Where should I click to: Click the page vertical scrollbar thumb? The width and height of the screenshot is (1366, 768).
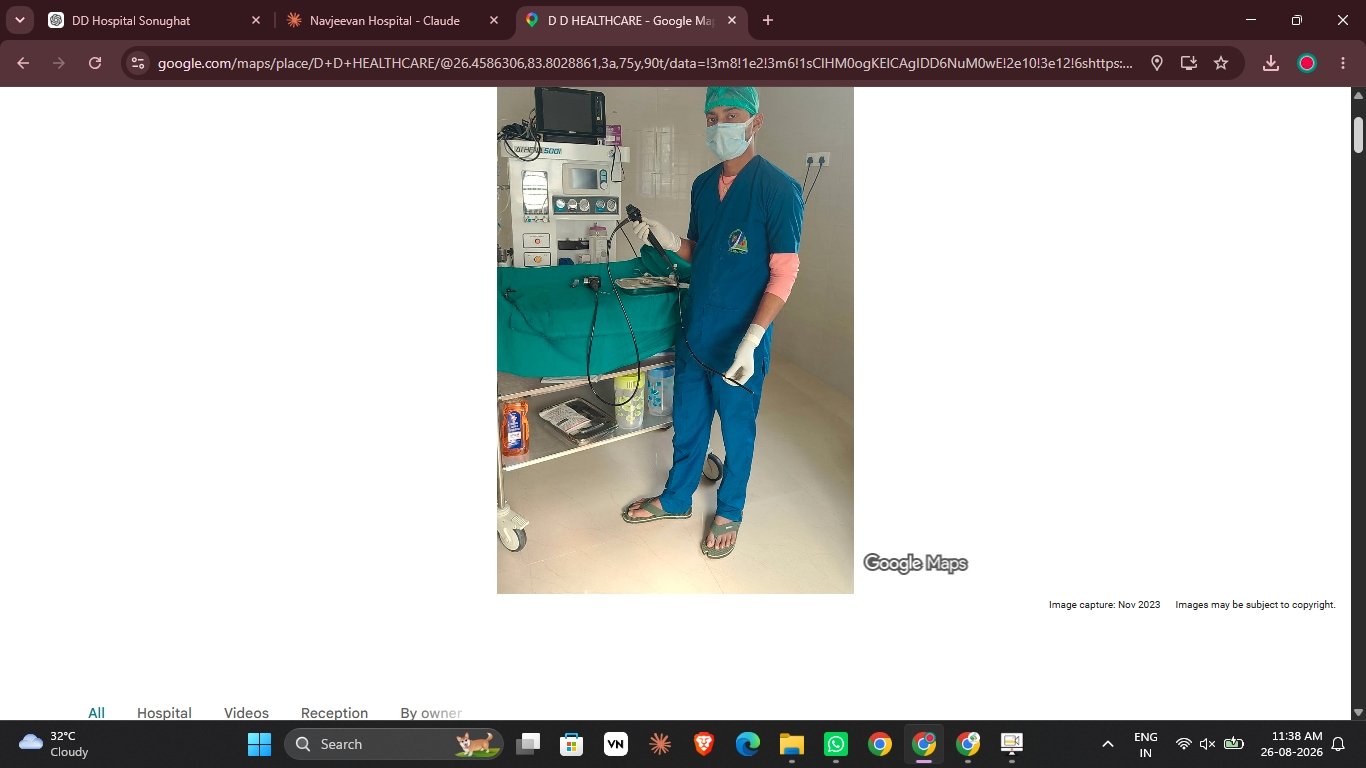1358,135
